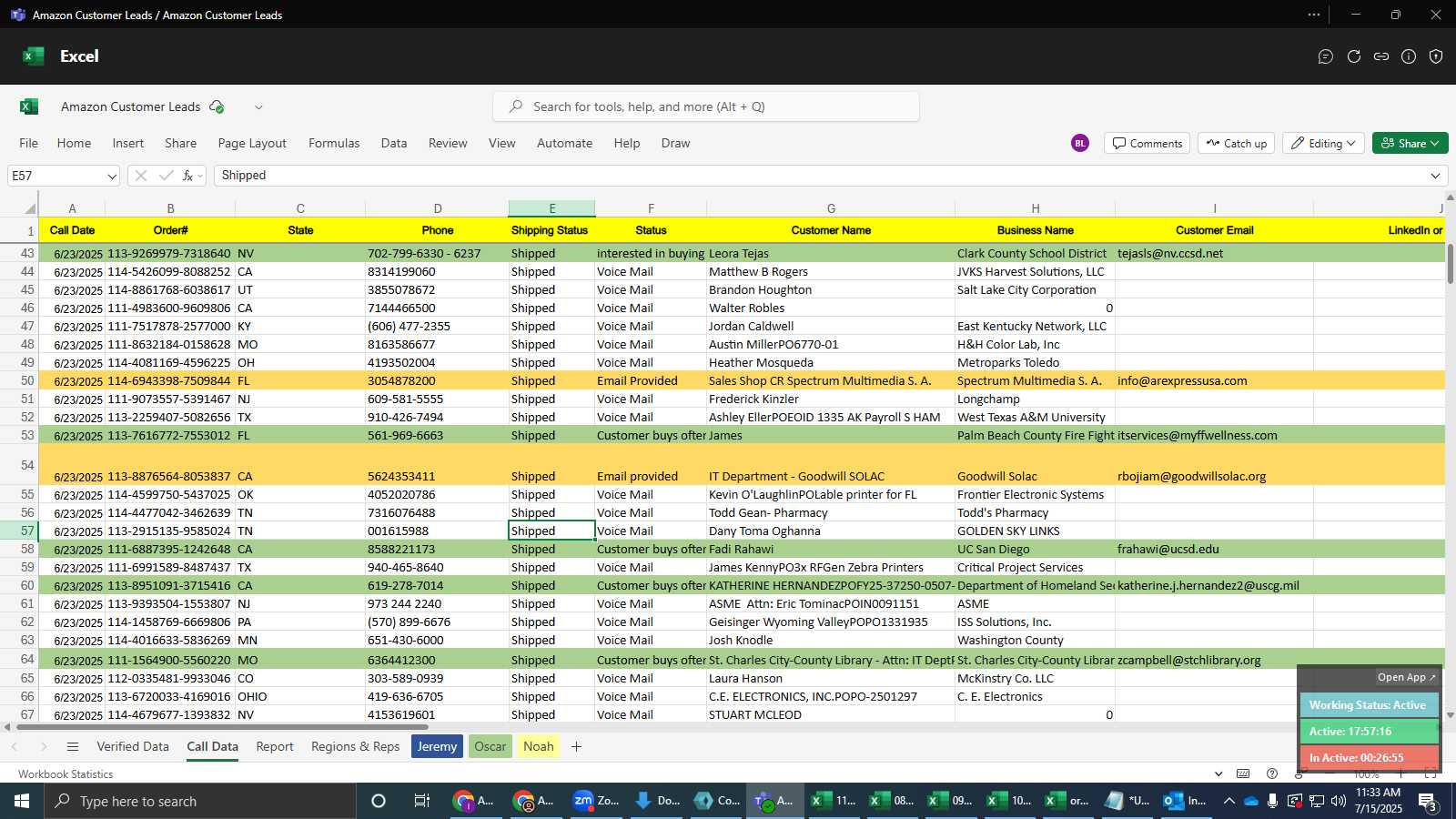Copy link using the chain icon
This screenshot has width=1456, height=819.
pos(1381,56)
